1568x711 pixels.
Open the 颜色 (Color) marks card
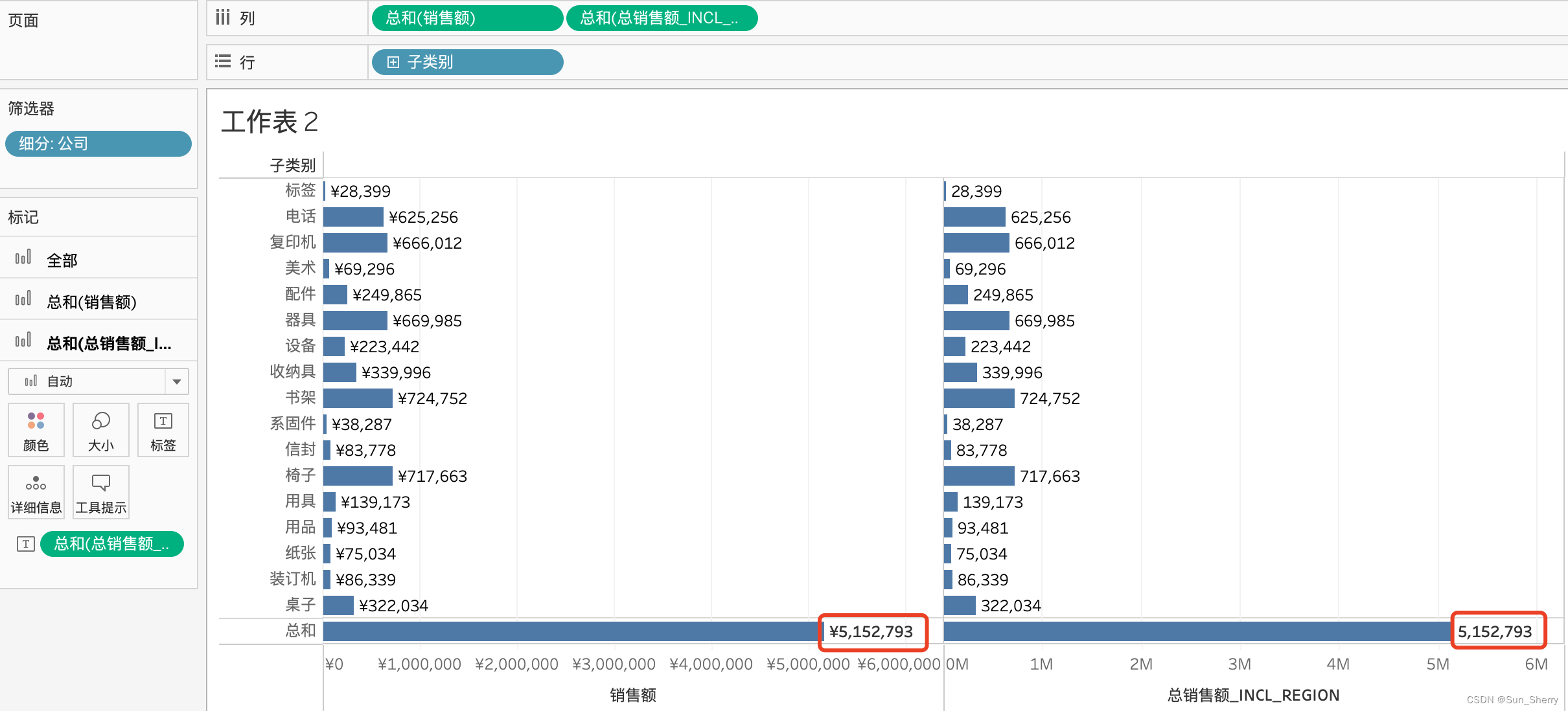(x=36, y=430)
